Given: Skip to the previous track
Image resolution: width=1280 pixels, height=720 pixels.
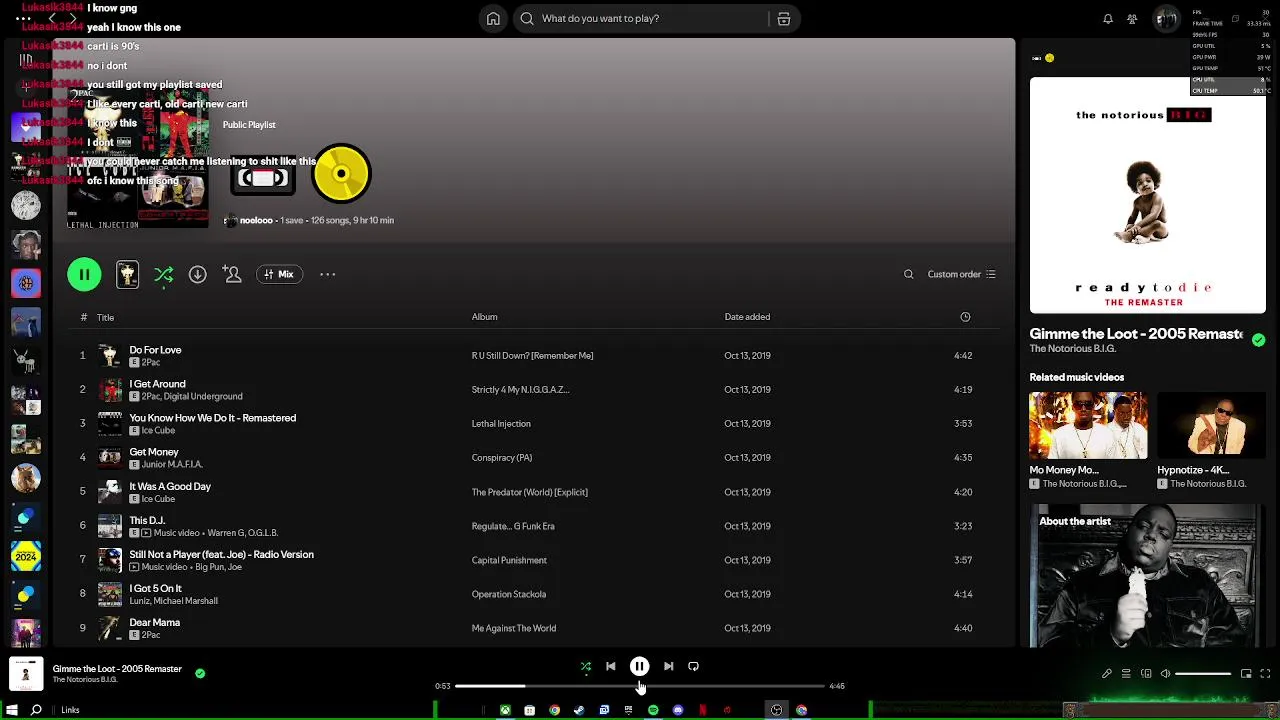Looking at the screenshot, I should point(611,667).
